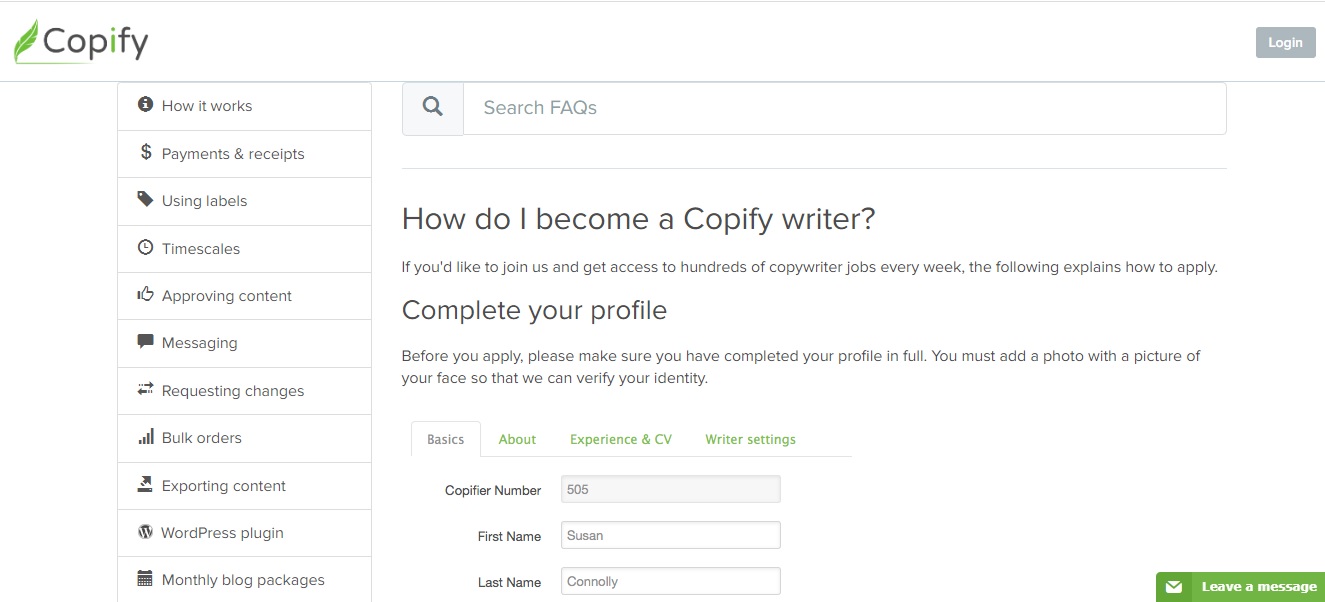The height and width of the screenshot is (602, 1325).
Task: Click the tag icon for Using labels
Action: (x=146, y=200)
